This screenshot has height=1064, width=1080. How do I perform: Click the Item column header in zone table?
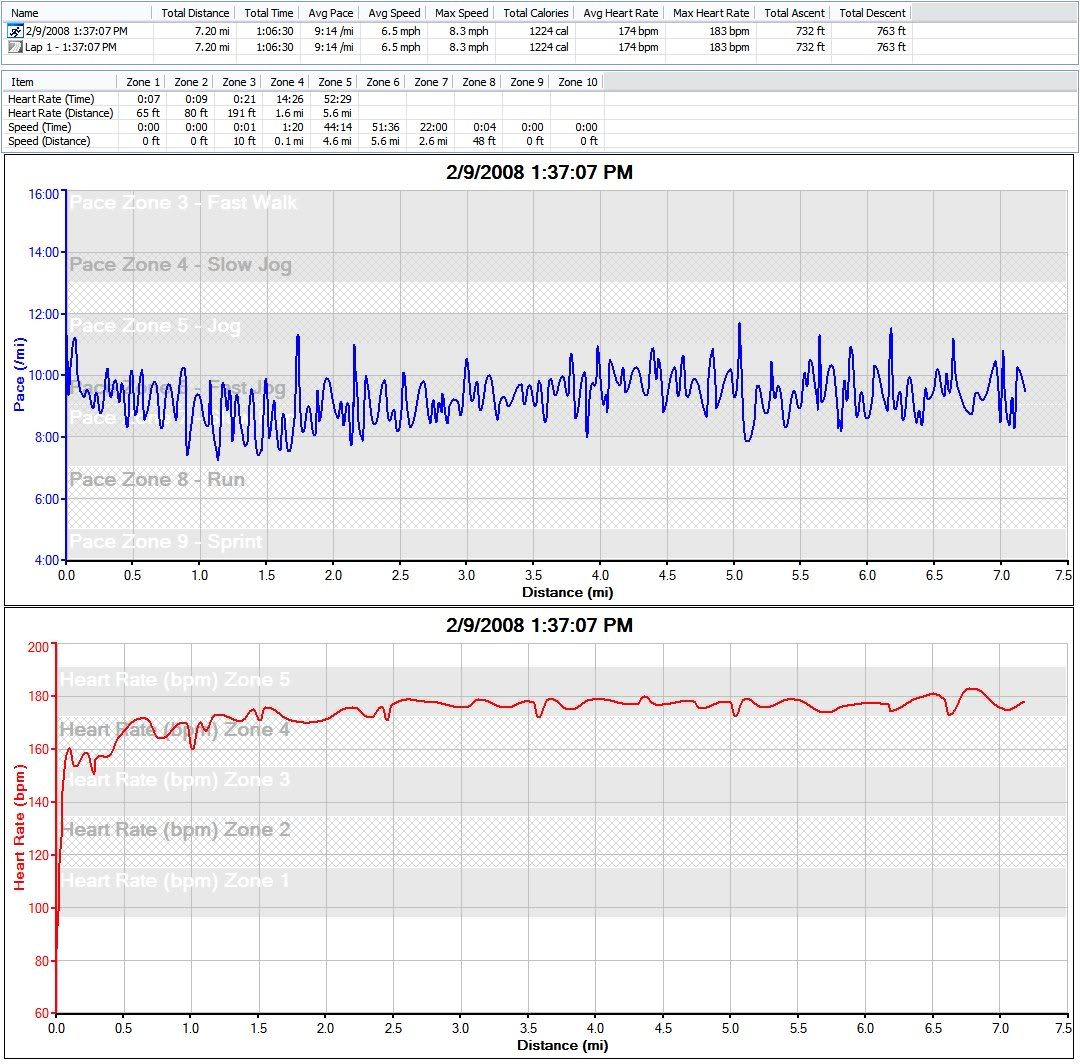(22, 82)
